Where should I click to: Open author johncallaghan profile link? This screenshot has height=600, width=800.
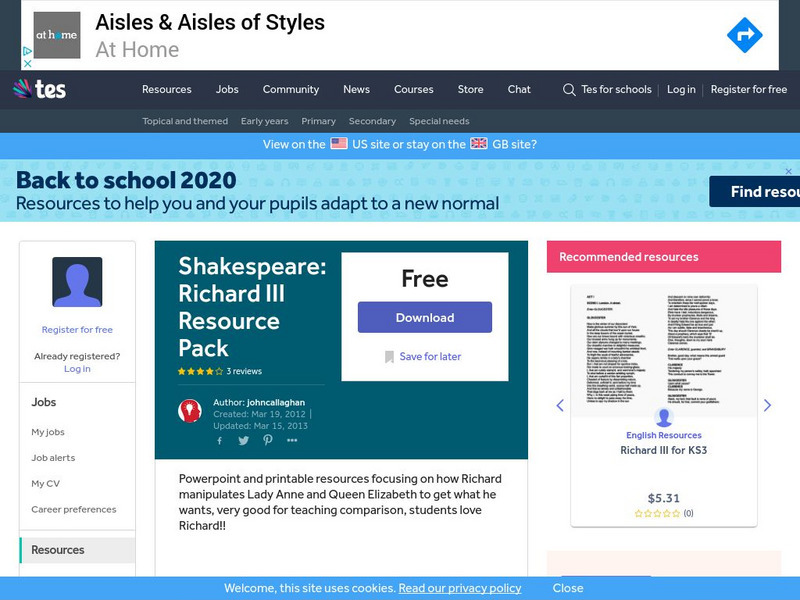276,403
